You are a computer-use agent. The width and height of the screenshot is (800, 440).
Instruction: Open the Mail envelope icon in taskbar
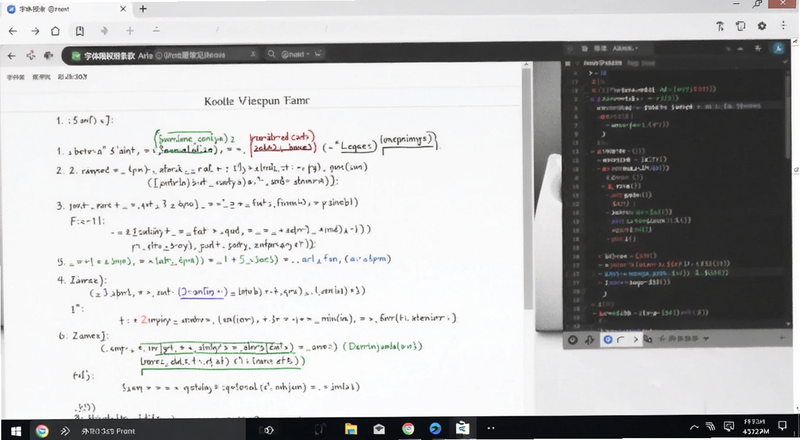[x=379, y=429]
